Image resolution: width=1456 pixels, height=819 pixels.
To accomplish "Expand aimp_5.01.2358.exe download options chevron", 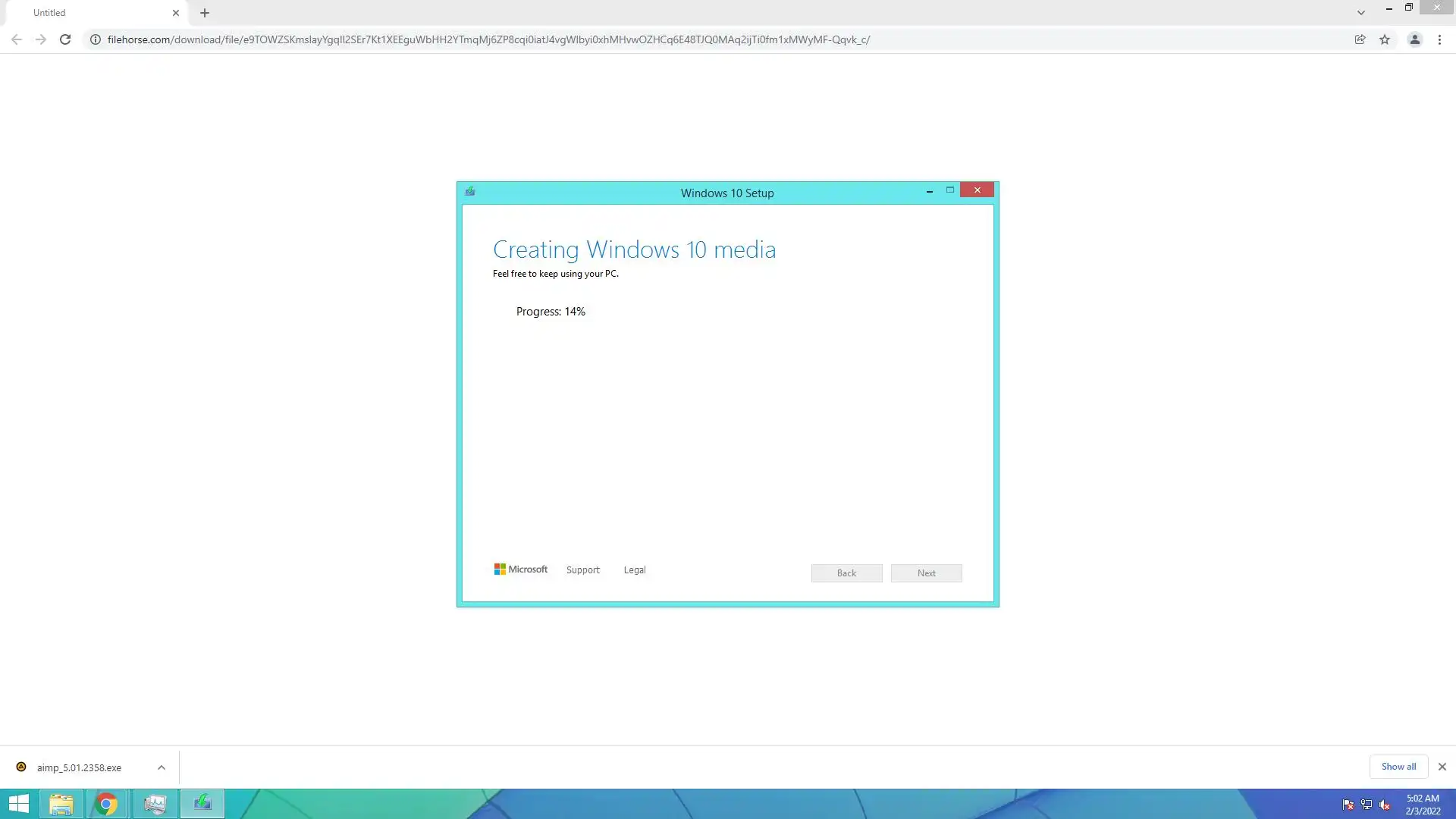I will click(x=162, y=767).
